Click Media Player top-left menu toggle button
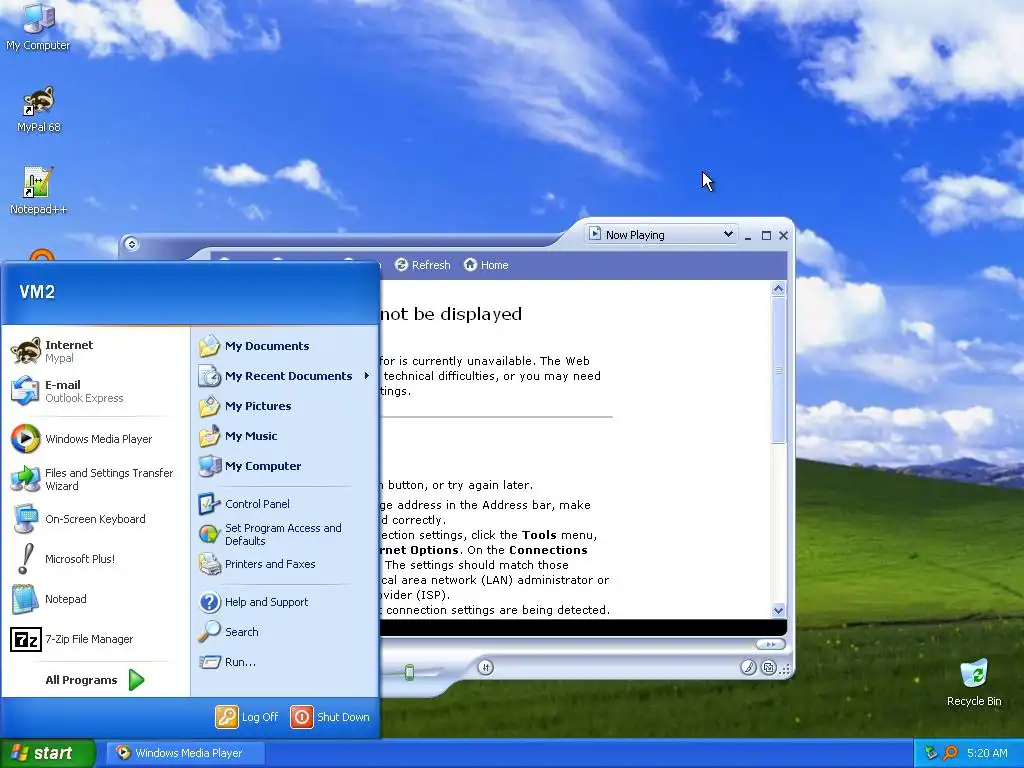 click(131, 244)
